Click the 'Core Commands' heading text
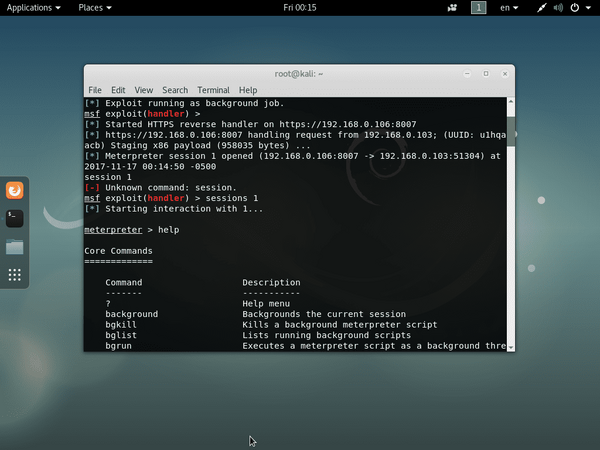Viewport: 600px width, 450px height. (118, 251)
